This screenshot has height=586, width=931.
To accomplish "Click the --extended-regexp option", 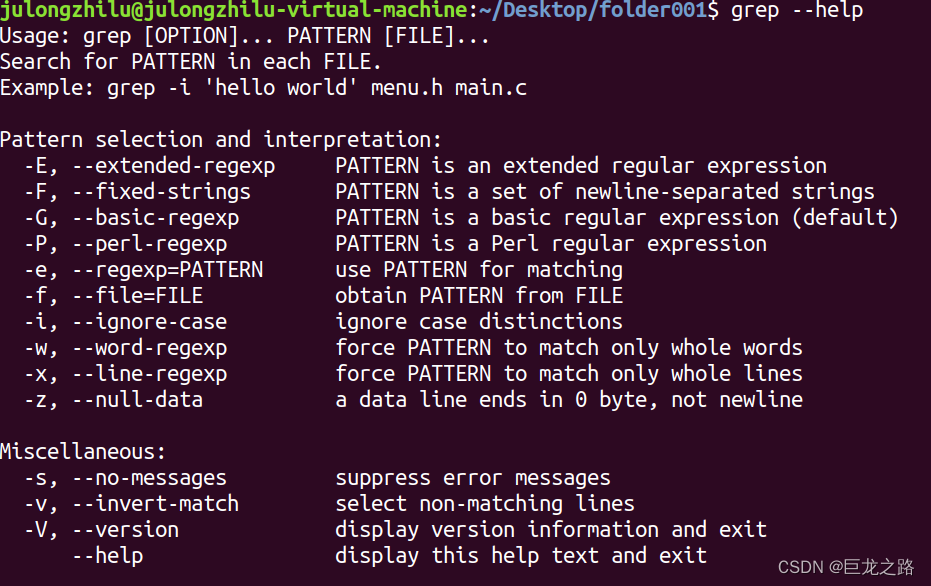I will [x=170, y=166].
